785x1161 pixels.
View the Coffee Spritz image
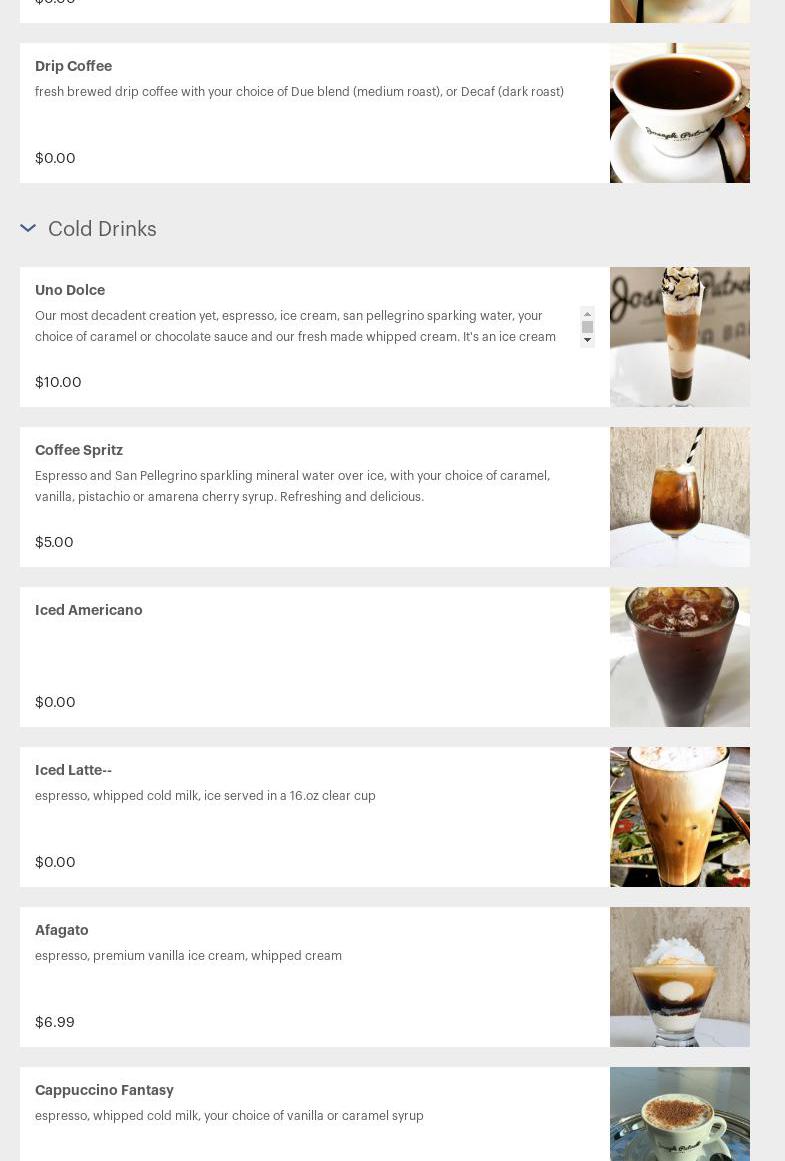[x=679, y=497]
